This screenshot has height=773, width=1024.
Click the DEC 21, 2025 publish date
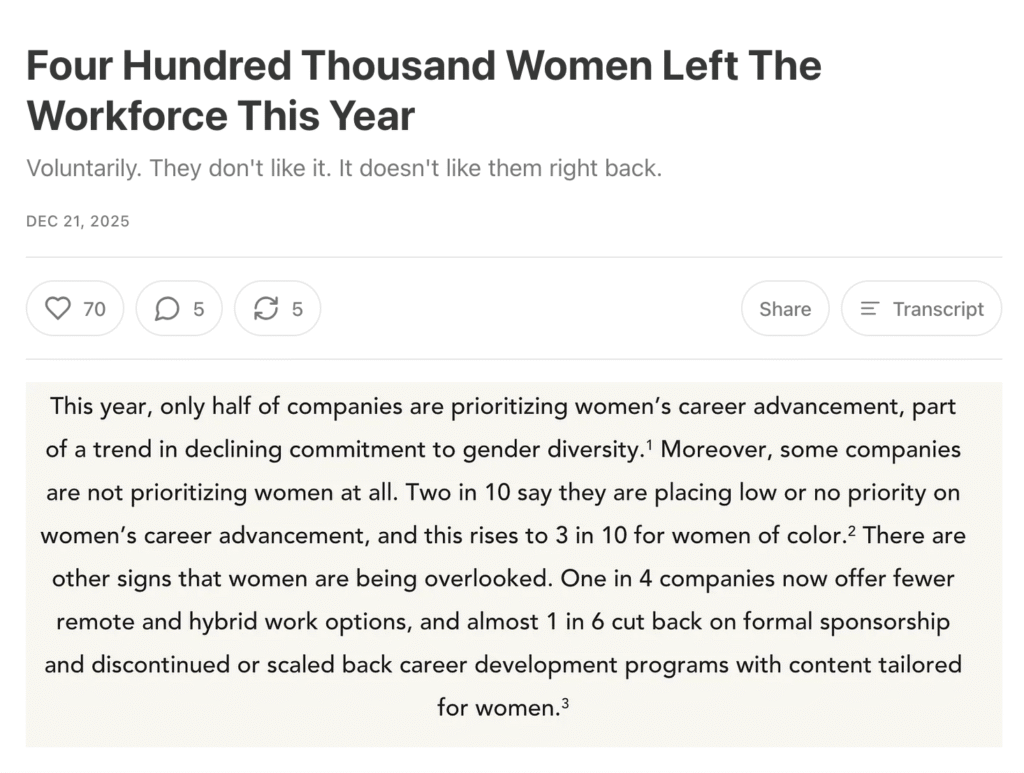click(78, 221)
